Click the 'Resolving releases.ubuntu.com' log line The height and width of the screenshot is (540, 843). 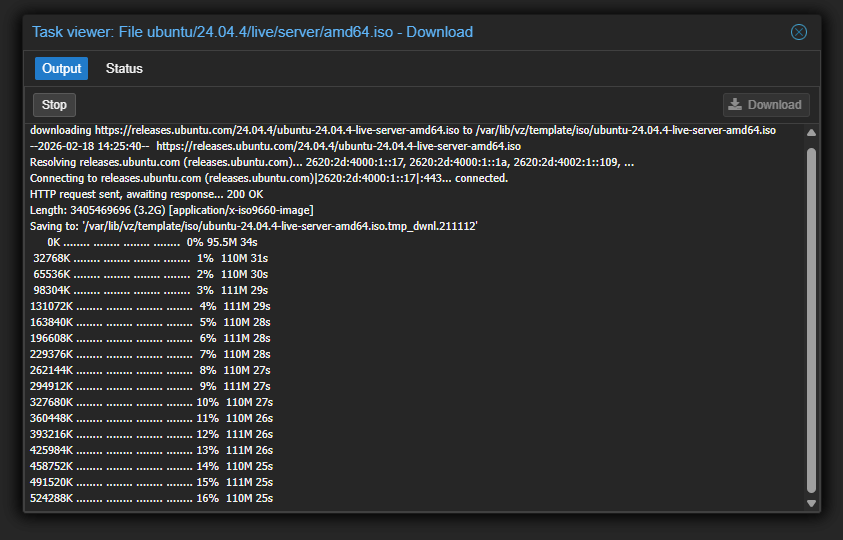click(331, 162)
